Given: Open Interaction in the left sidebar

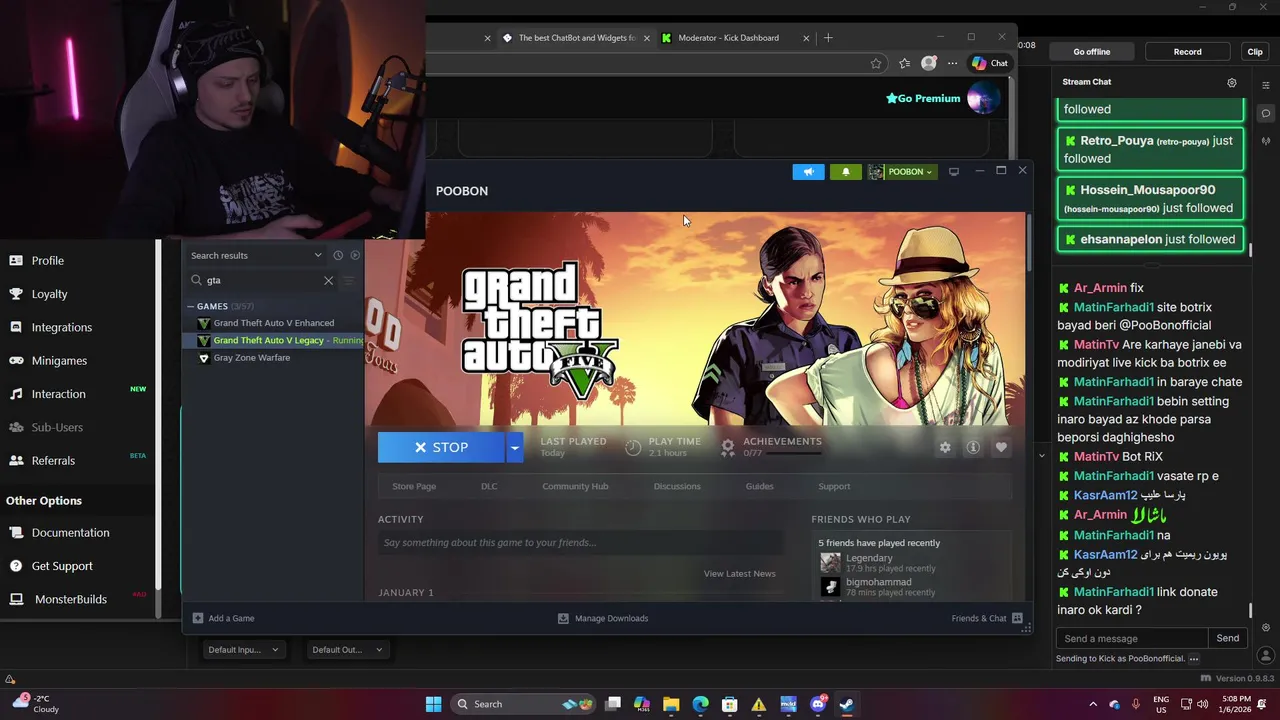Looking at the screenshot, I should [58, 394].
